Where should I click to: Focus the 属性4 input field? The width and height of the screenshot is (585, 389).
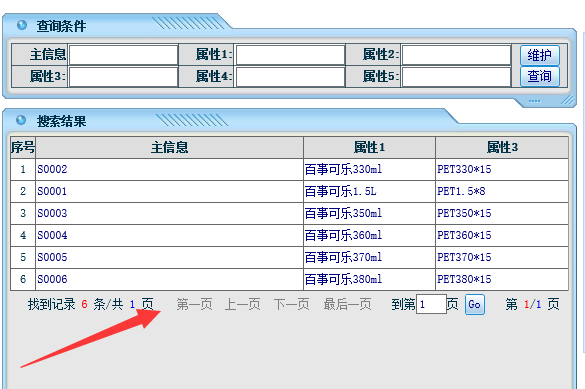(290, 77)
